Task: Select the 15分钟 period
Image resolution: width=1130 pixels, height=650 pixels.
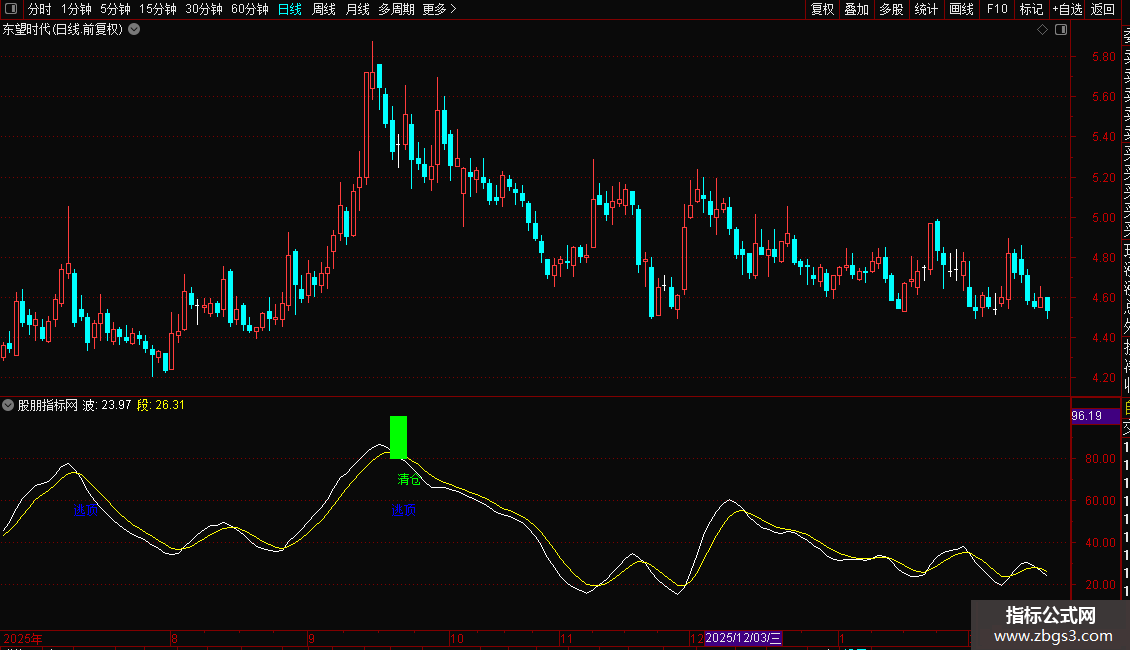Action: [157, 9]
